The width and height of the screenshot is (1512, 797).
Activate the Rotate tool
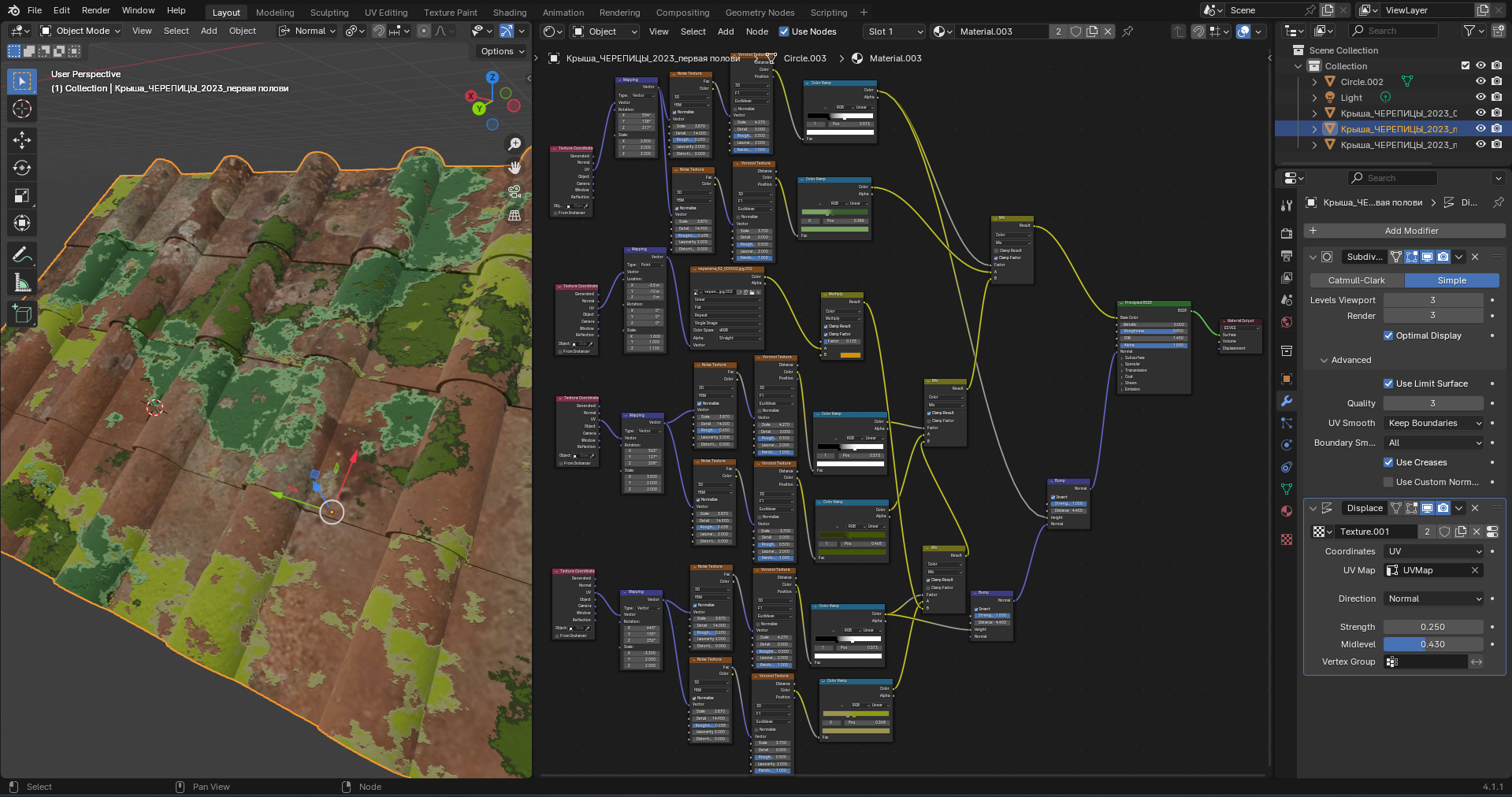click(22, 168)
